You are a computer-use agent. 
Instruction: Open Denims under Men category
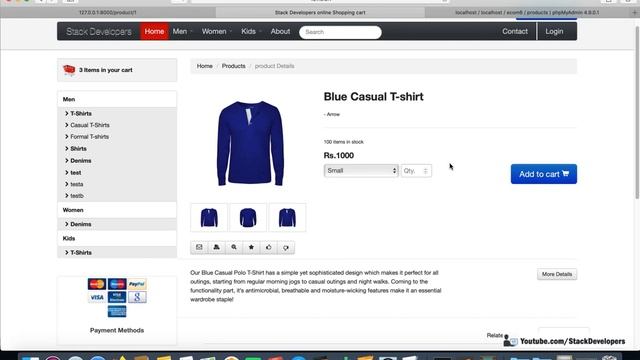tap(81, 161)
